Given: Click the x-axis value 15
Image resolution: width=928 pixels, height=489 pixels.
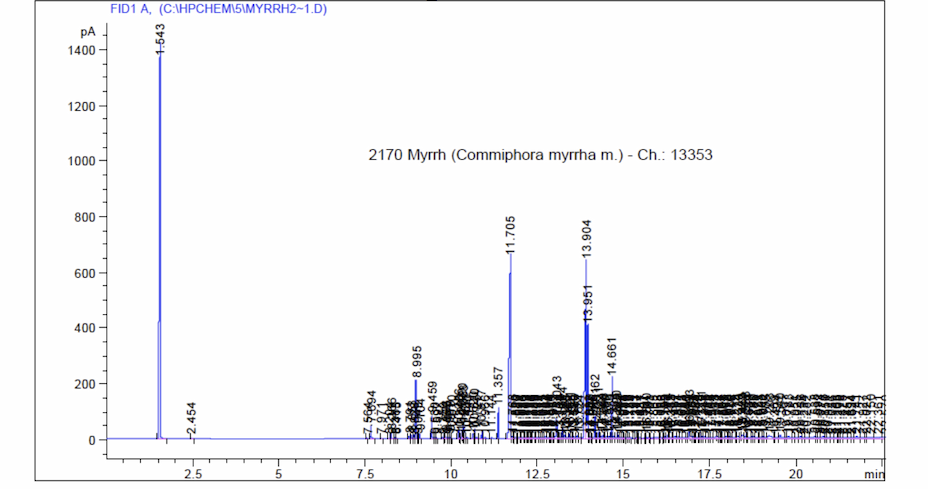Looking at the screenshot, I should tap(623, 474).
